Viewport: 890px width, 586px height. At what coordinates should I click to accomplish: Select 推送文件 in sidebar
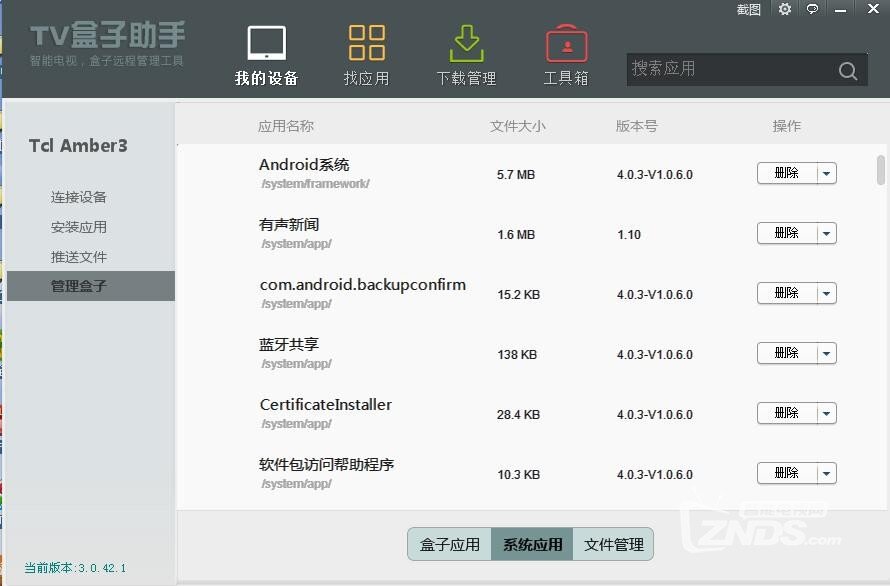click(78, 257)
